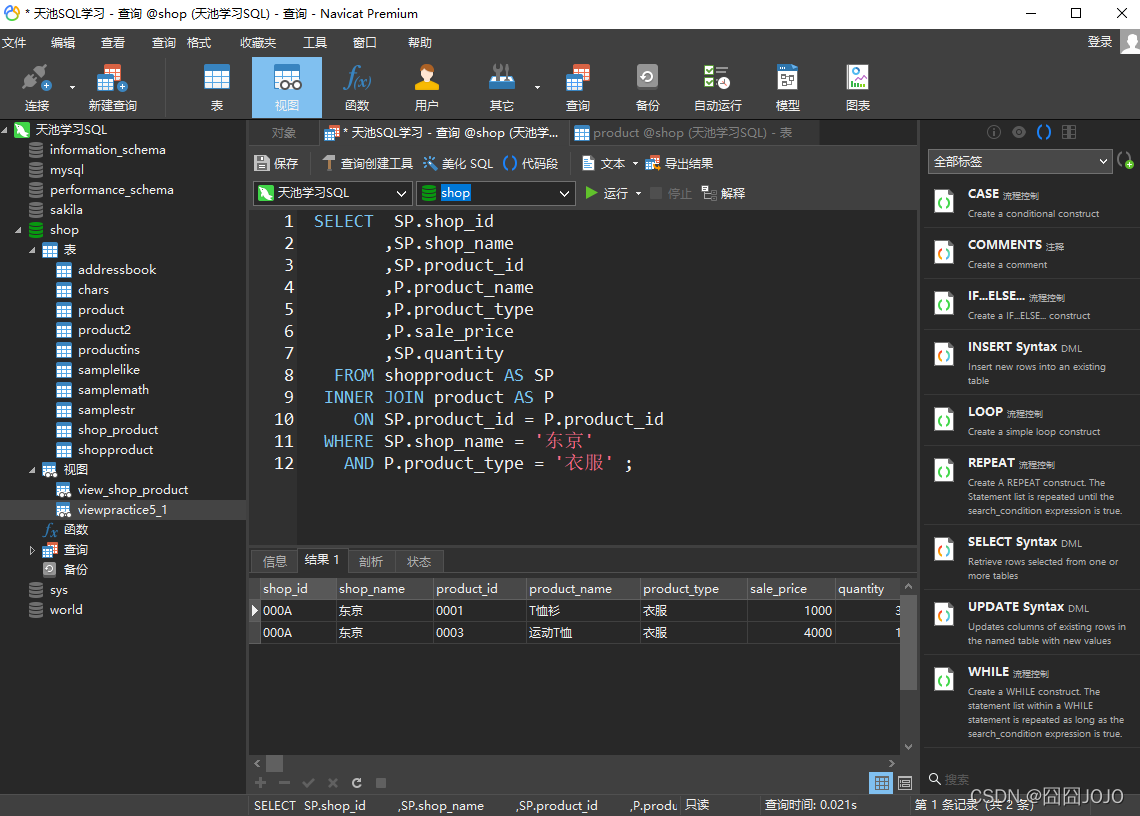Collapse the 表 tables tree node
Viewport: 1140px width, 816px height.
coord(32,250)
